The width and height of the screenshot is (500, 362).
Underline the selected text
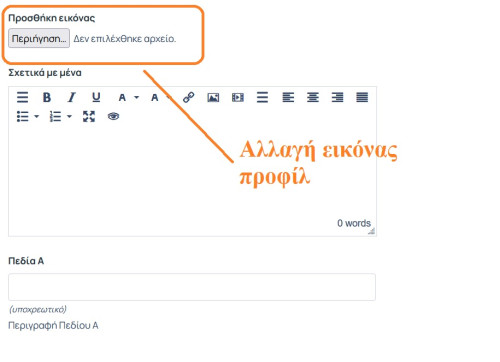[x=96, y=97]
